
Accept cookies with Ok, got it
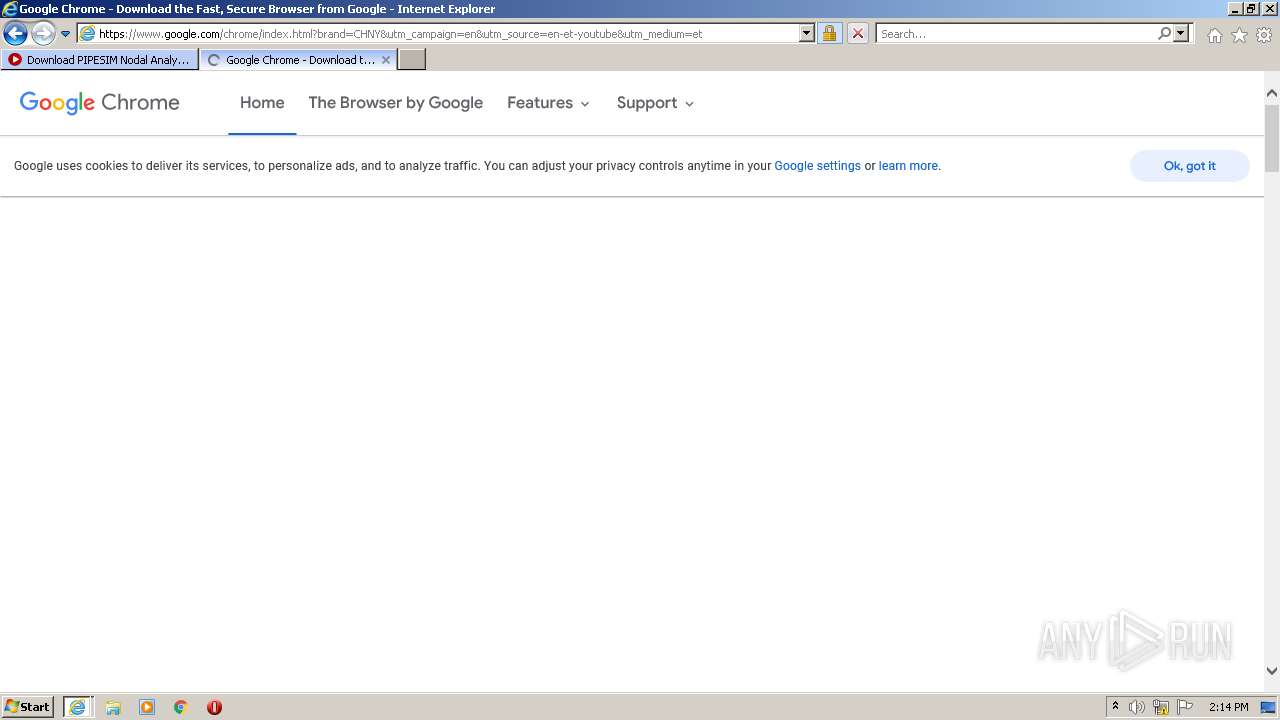(1189, 166)
